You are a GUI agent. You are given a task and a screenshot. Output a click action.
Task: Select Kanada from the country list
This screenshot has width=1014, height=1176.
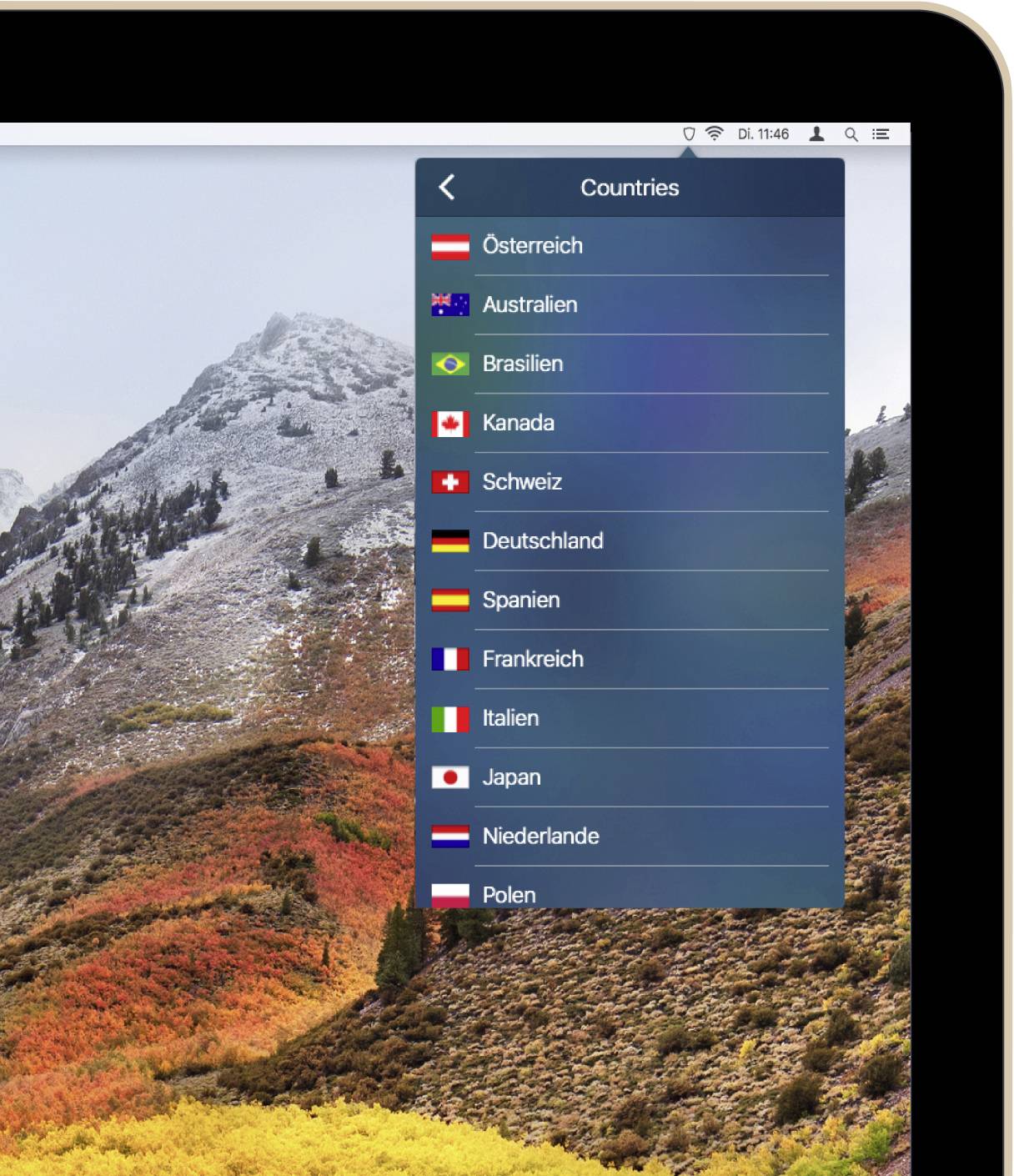pyautogui.click(x=519, y=423)
